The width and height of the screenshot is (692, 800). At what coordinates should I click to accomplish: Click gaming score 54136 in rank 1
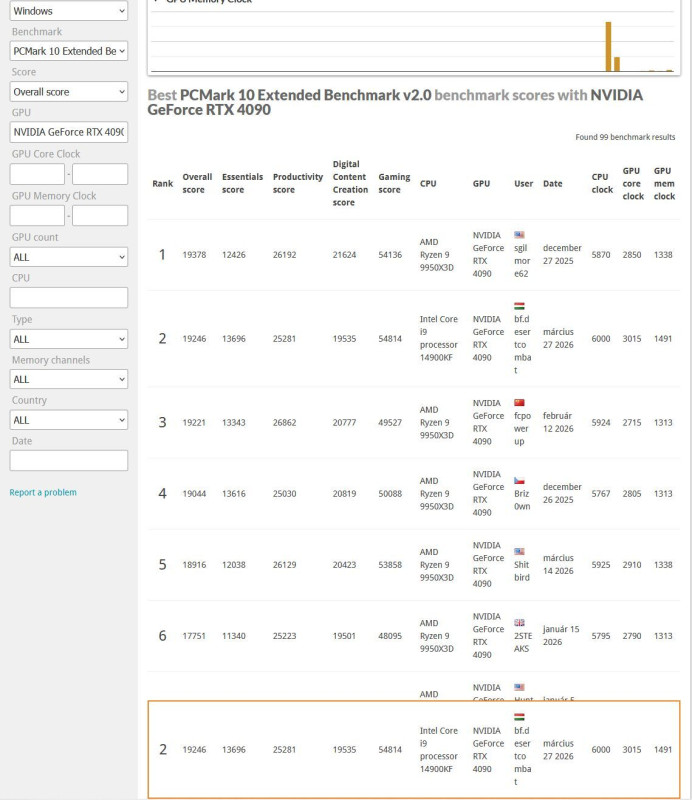click(390, 255)
